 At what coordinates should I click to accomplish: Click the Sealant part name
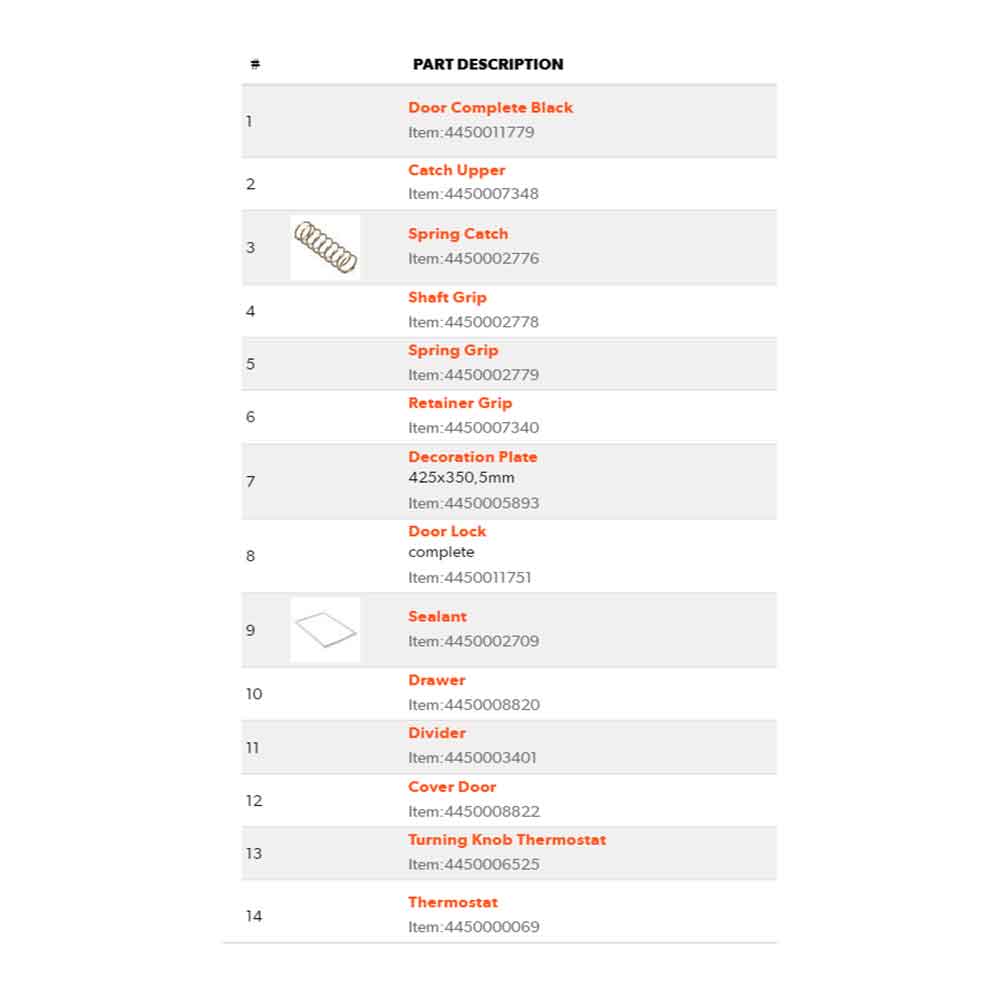437,617
